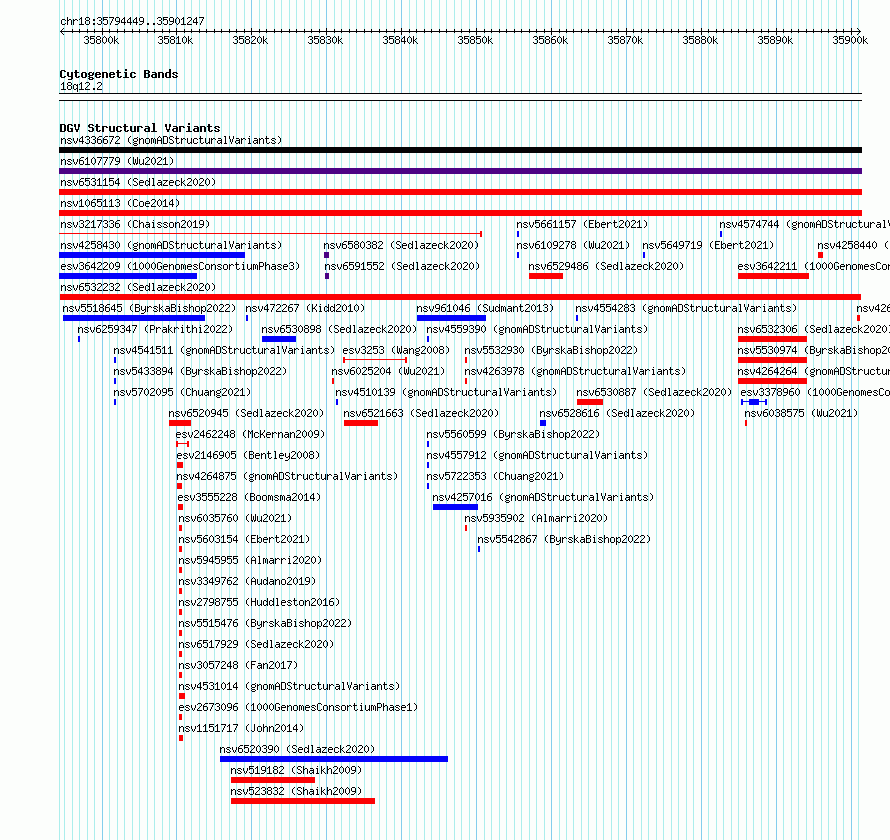Image resolution: width=890 pixels, height=840 pixels.
Task: Click red bar beneath nsv6529486
Action: tap(546, 276)
